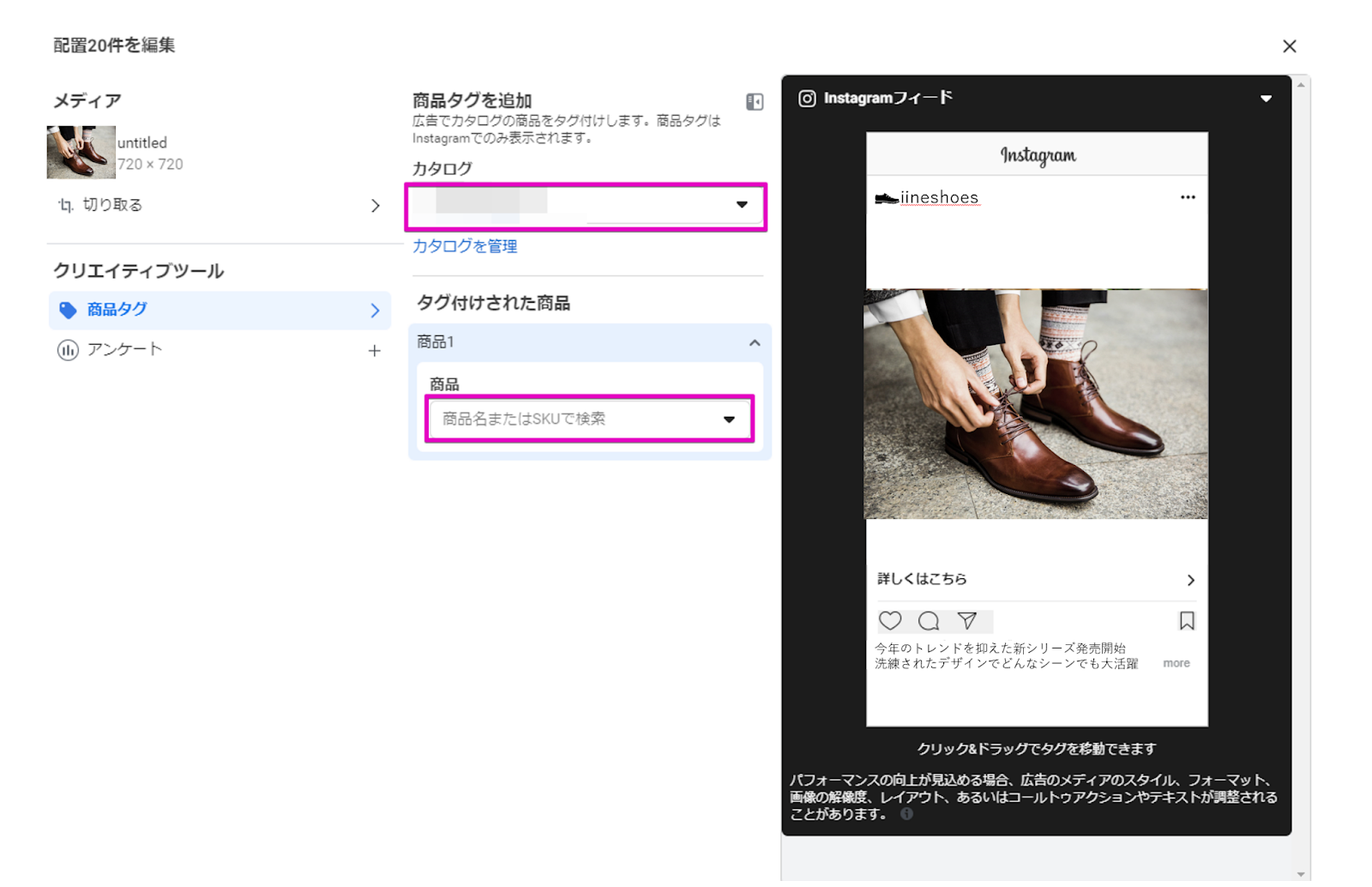This screenshot has height=887, width=1372.
Task: Add アンケート with the plus icon
Action: click(x=375, y=351)
